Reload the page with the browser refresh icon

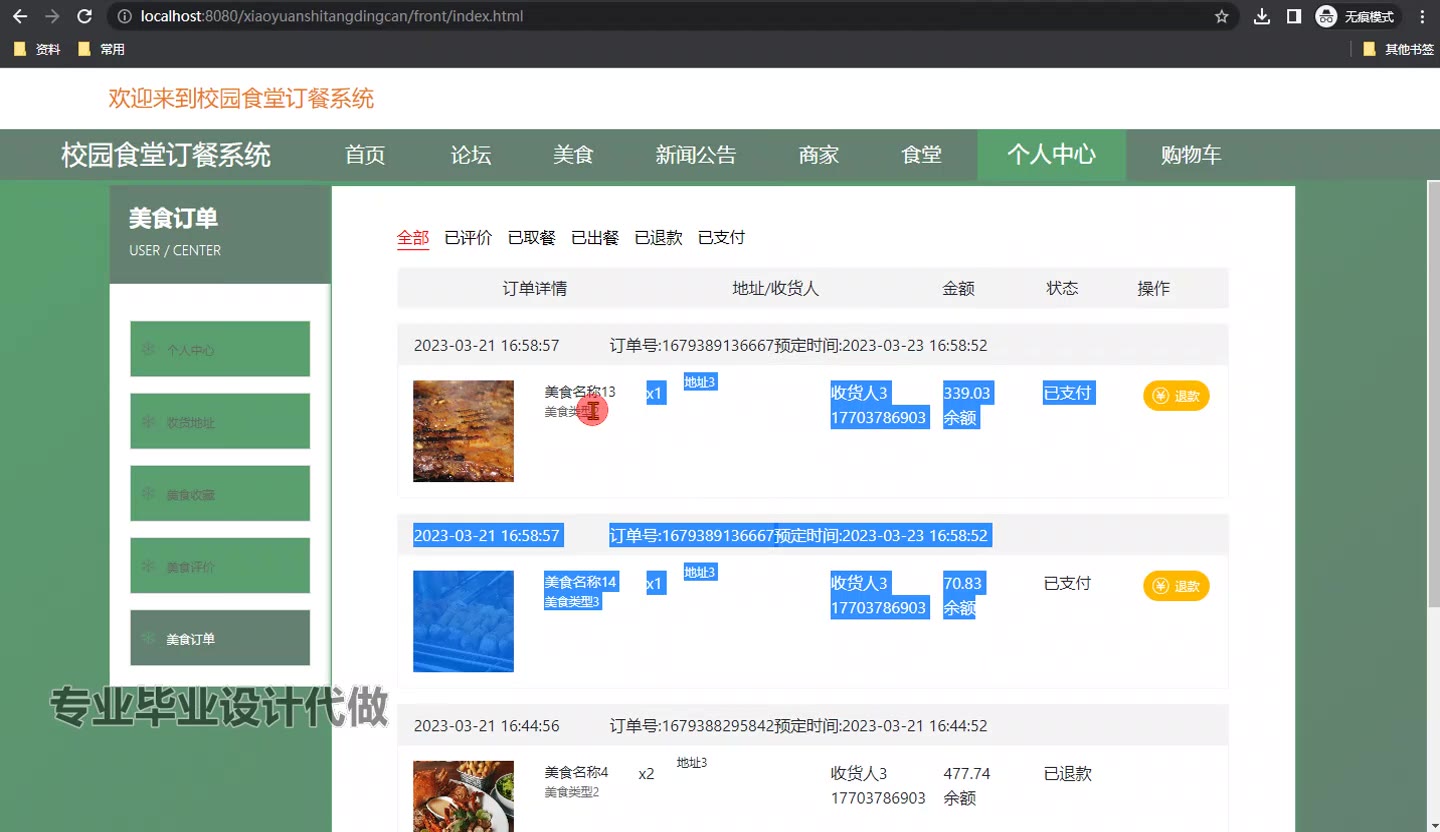click(85, 17)
